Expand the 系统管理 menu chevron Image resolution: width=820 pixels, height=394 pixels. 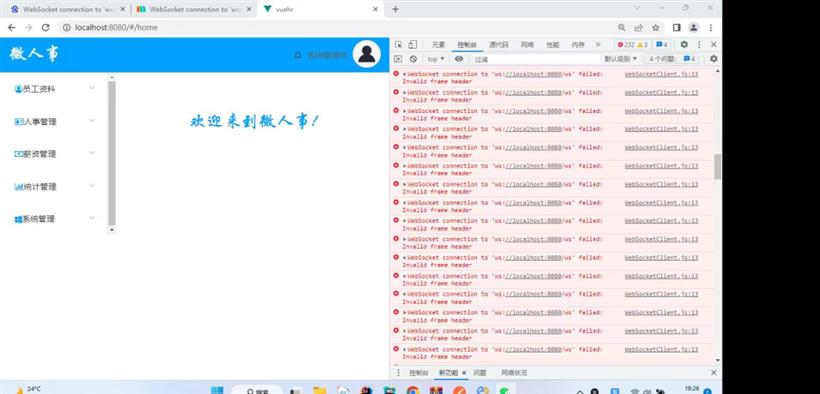[x=92, y=218]
